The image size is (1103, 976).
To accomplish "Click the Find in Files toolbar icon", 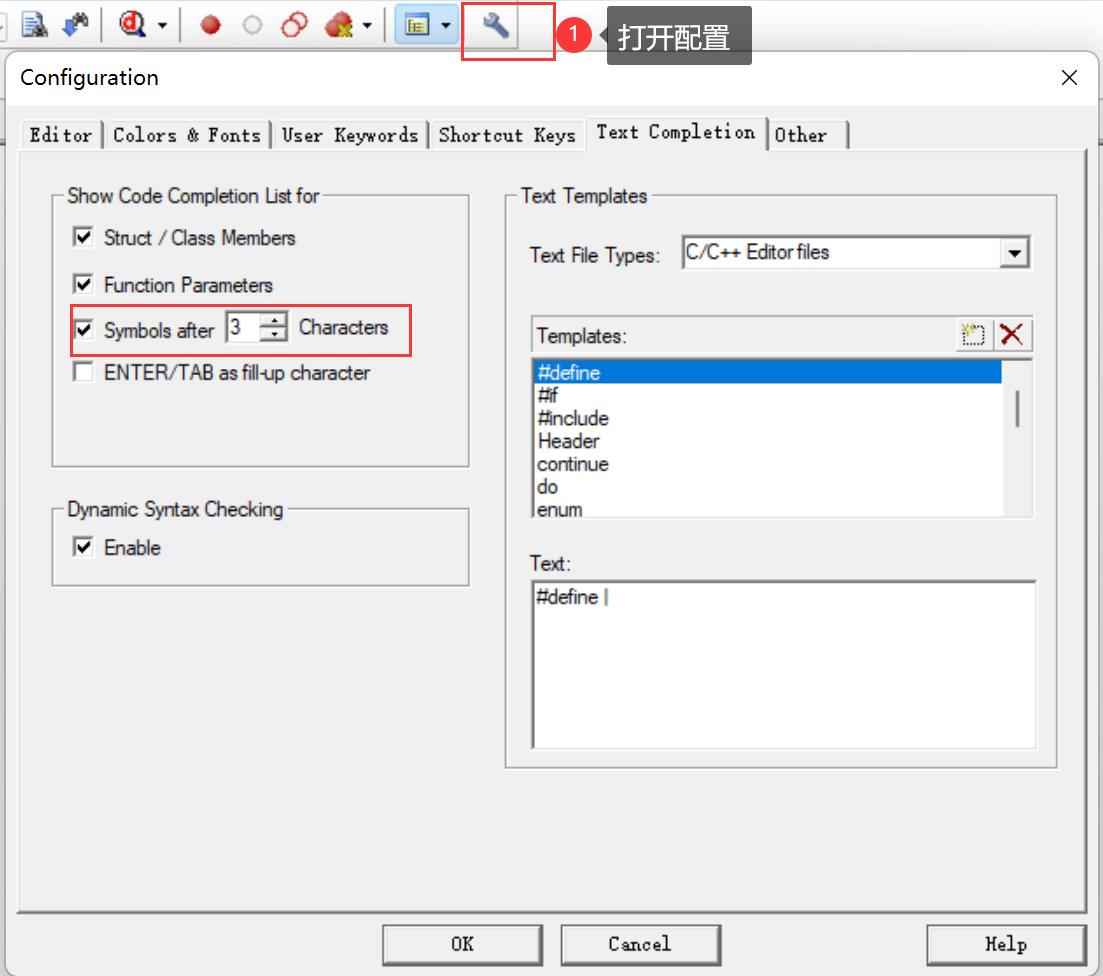I will pos(34,26).
